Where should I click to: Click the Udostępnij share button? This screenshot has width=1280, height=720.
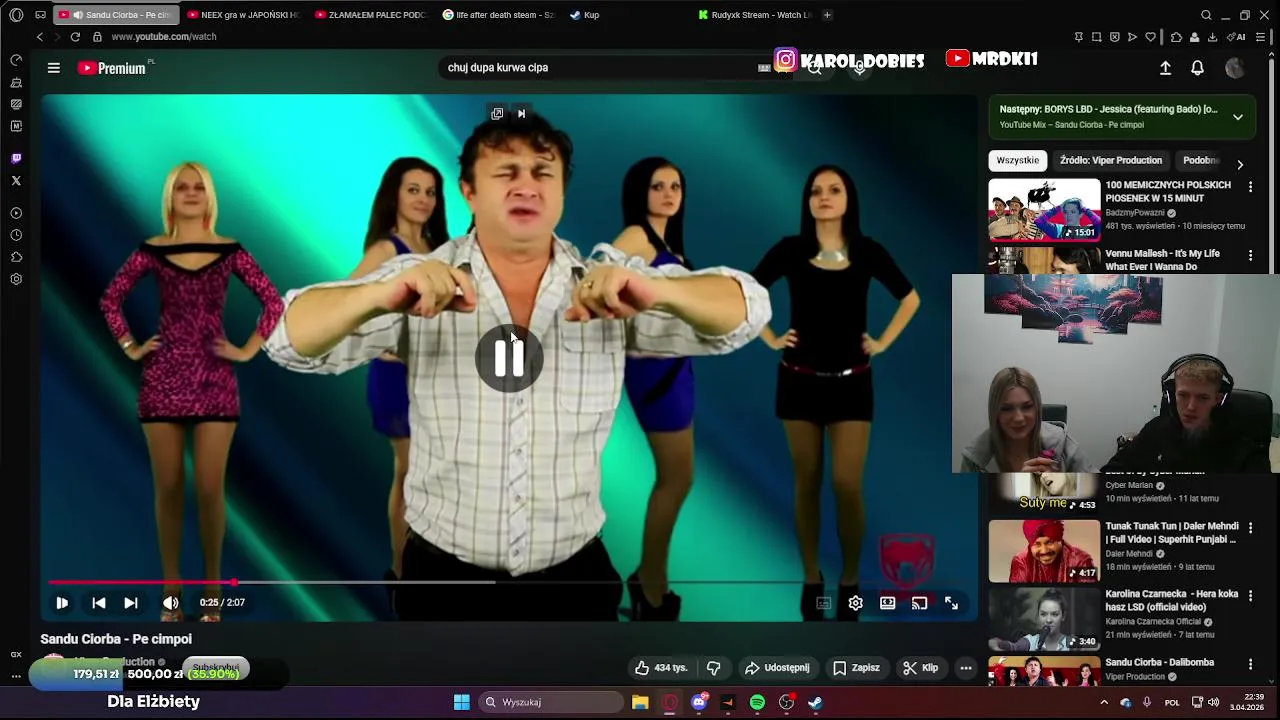pyautogui.click(x=777, y=668)
